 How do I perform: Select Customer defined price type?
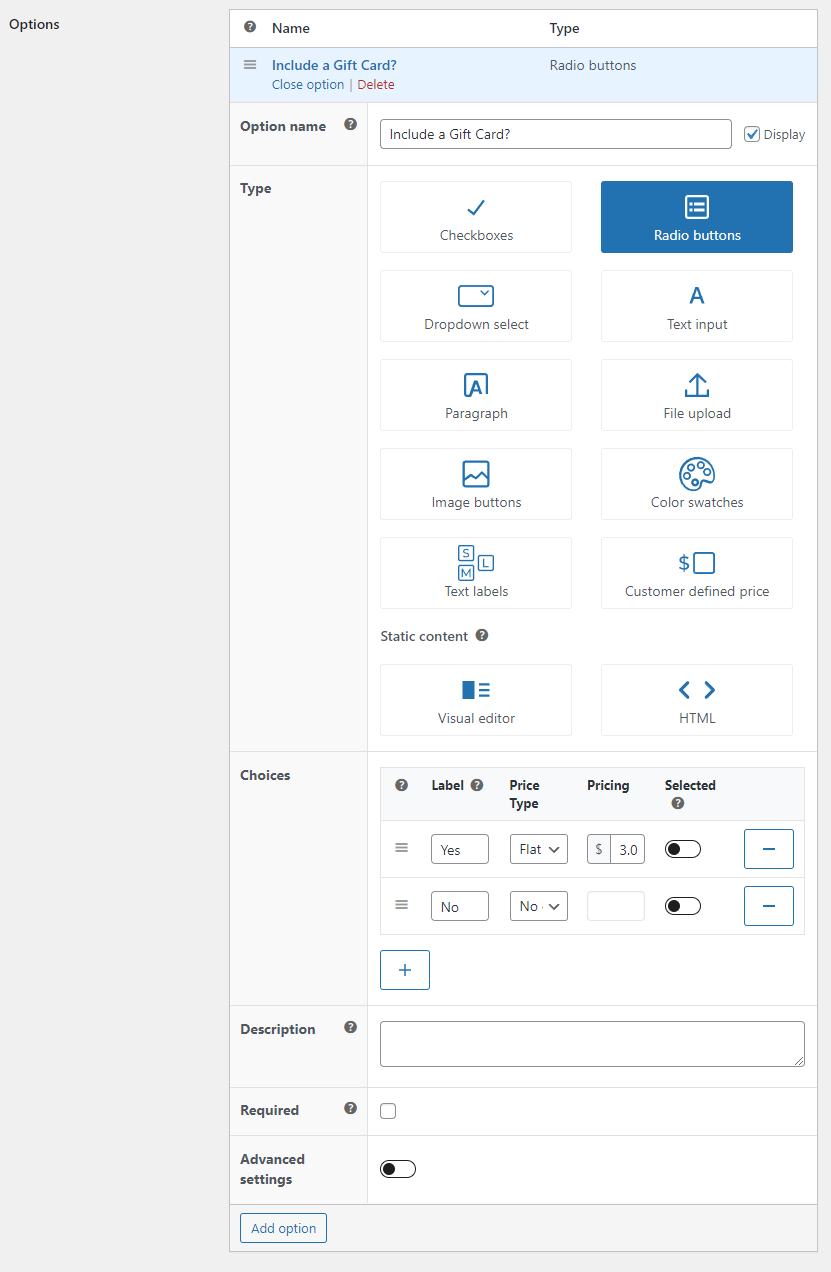[x=696, y=573]
